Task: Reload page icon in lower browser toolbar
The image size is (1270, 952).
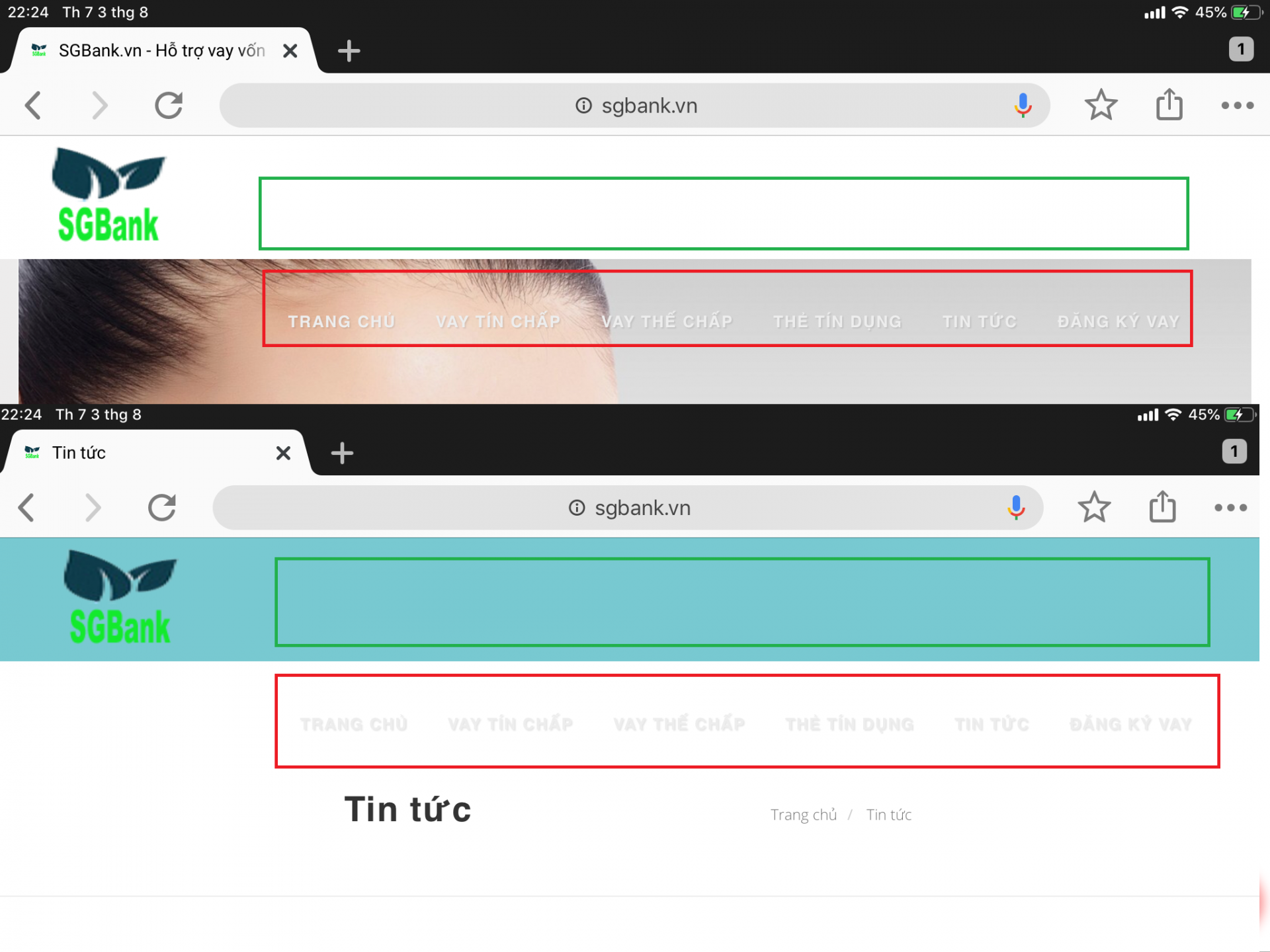Action: 162,508
